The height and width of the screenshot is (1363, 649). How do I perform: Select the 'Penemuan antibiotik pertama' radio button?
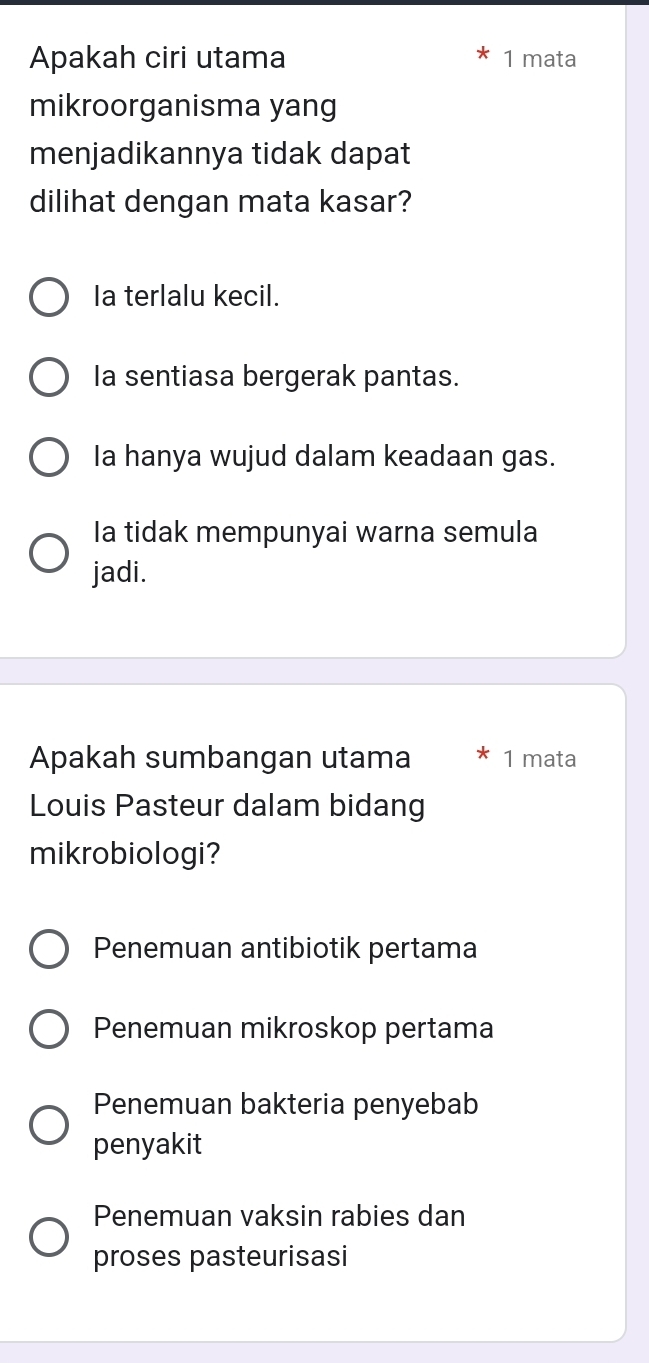(x=49, y=949)
